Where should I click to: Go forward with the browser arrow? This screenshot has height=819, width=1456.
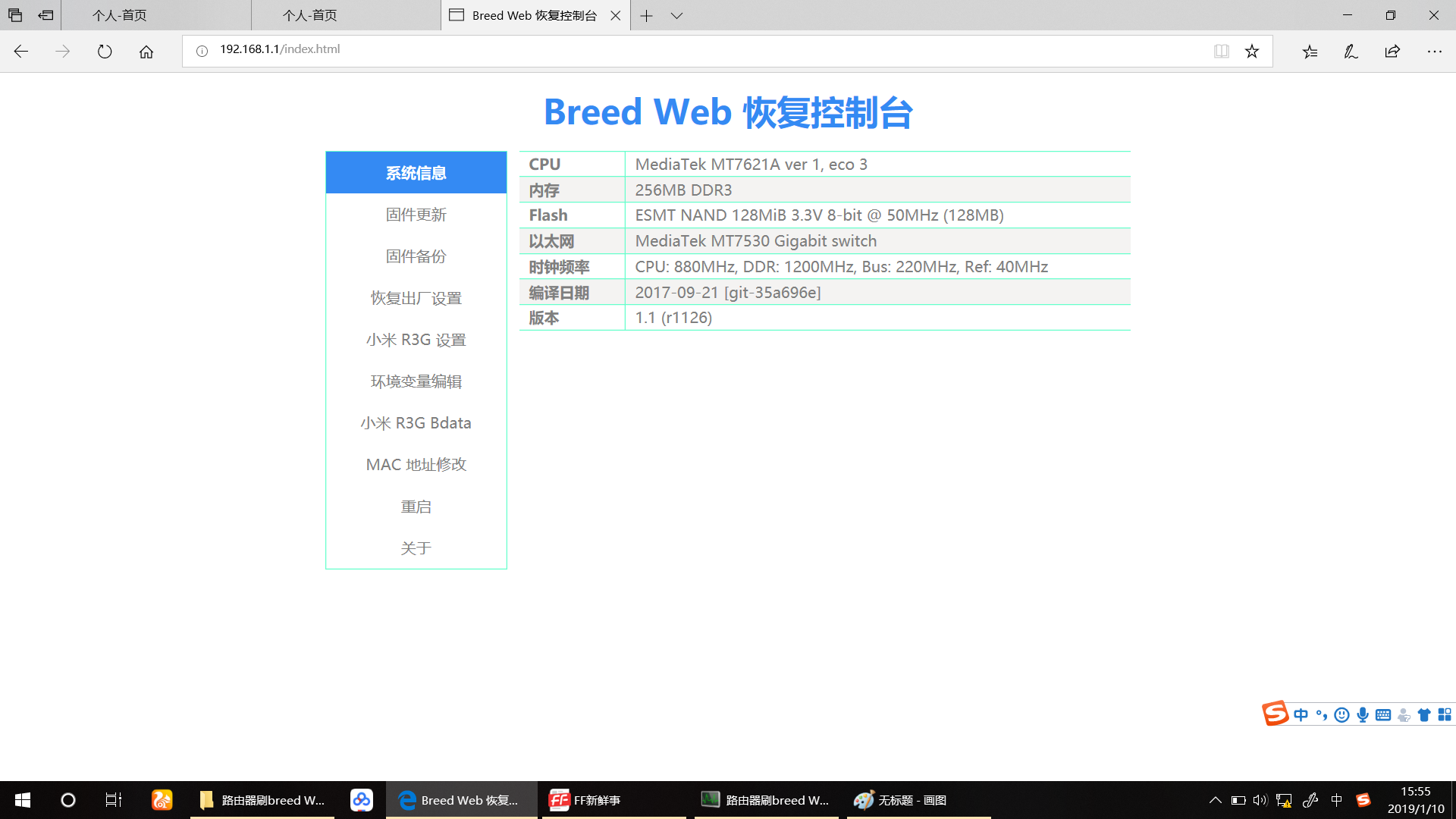(x=63, y=52)
